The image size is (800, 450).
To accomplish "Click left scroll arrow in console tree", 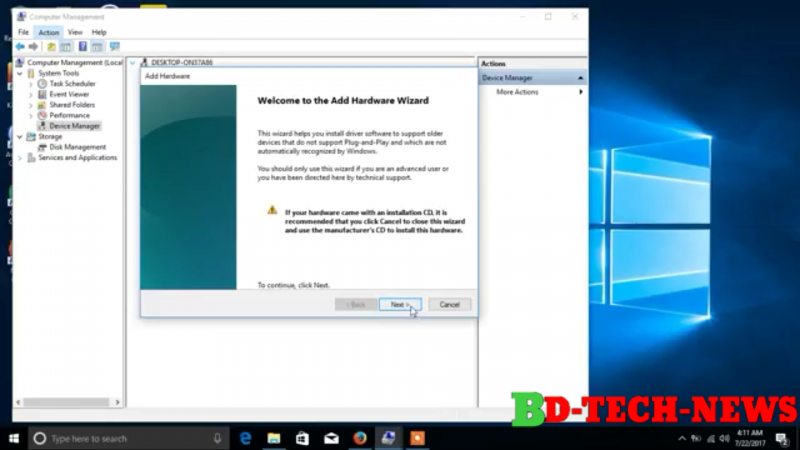I will (18, 402).
